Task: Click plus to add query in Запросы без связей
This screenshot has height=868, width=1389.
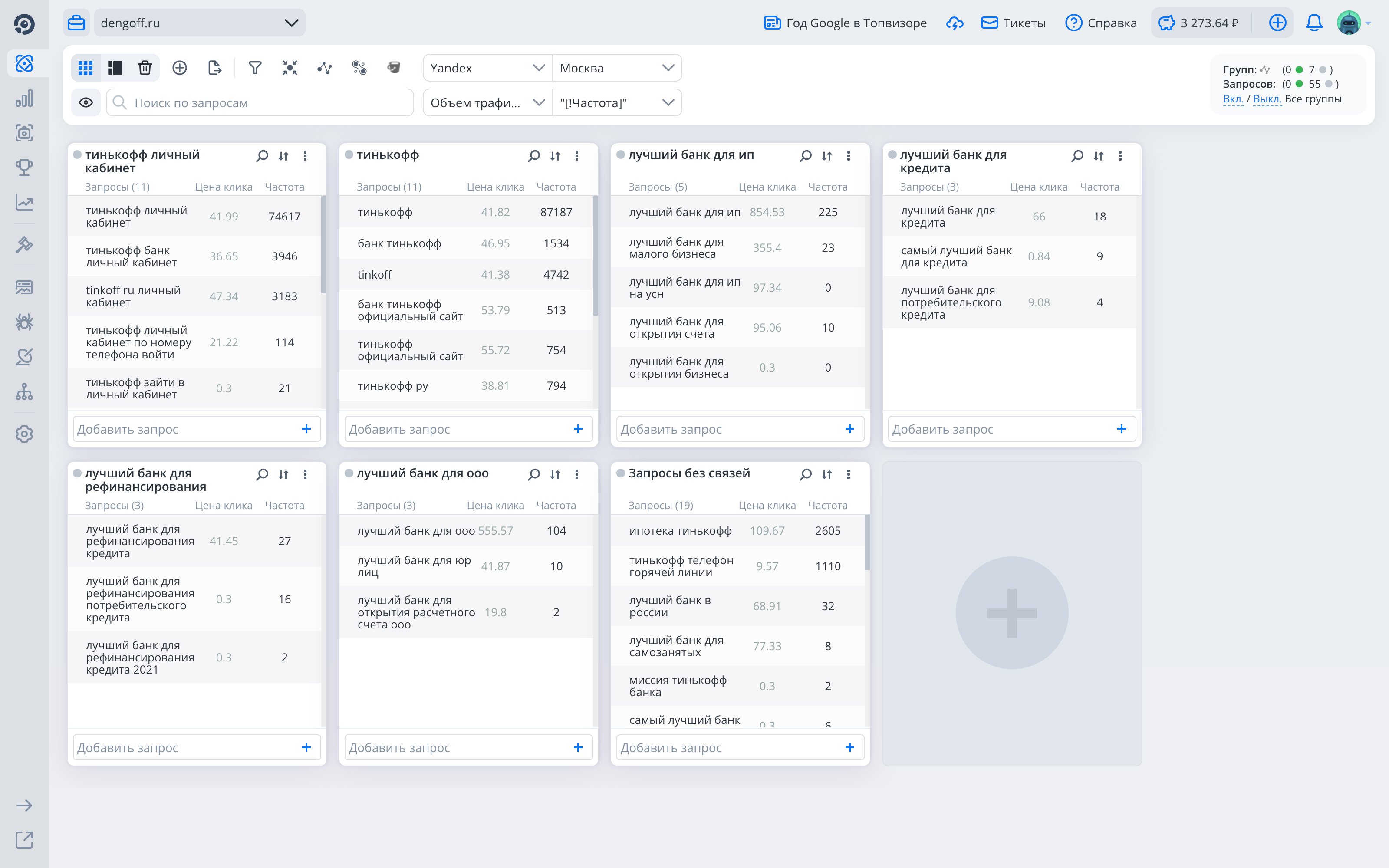Action: point(849,747)
